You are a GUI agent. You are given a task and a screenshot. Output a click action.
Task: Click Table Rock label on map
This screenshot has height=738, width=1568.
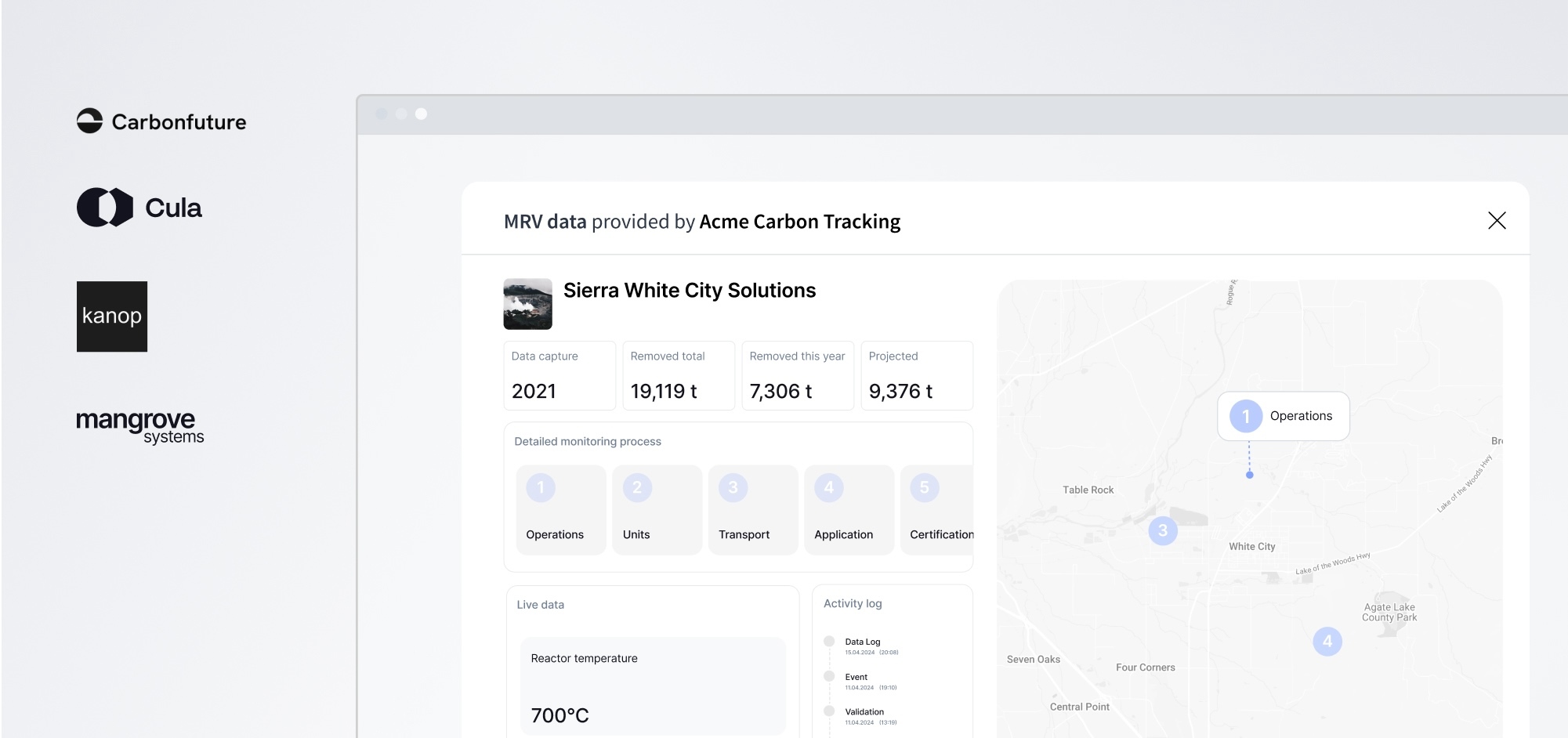tap(1088, 490)
